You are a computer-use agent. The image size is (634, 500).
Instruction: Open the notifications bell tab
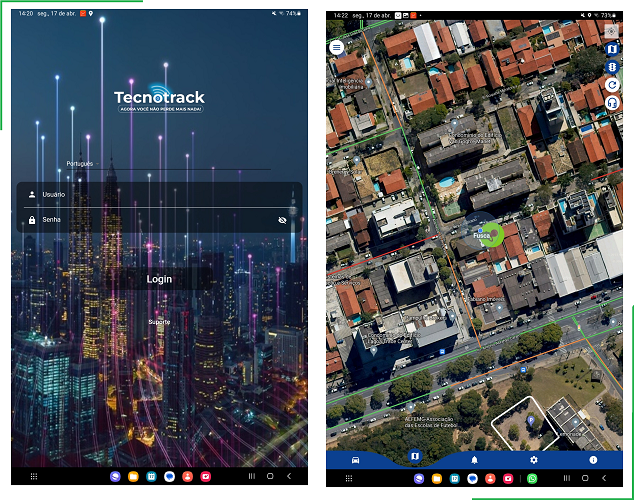(x=474, y=460)
